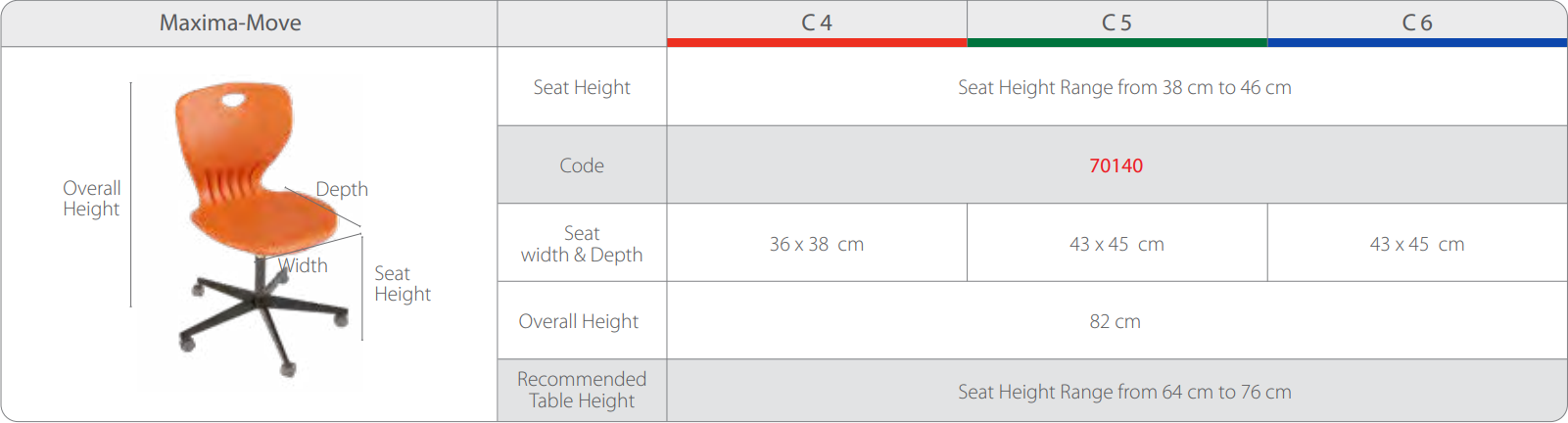Click the Seat Height row label
Screen dimensions: 1568x423
pyautogui.click(x=582, y=87)
